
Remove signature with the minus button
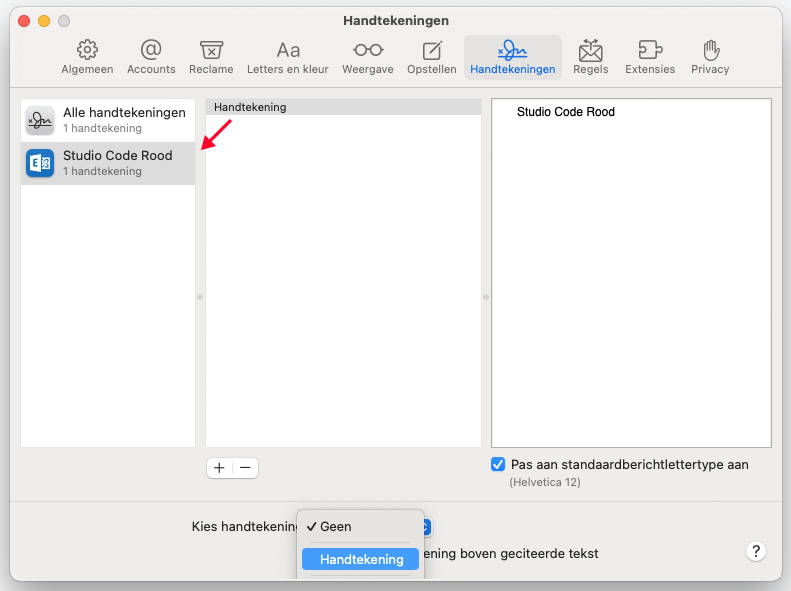point(245,468)
